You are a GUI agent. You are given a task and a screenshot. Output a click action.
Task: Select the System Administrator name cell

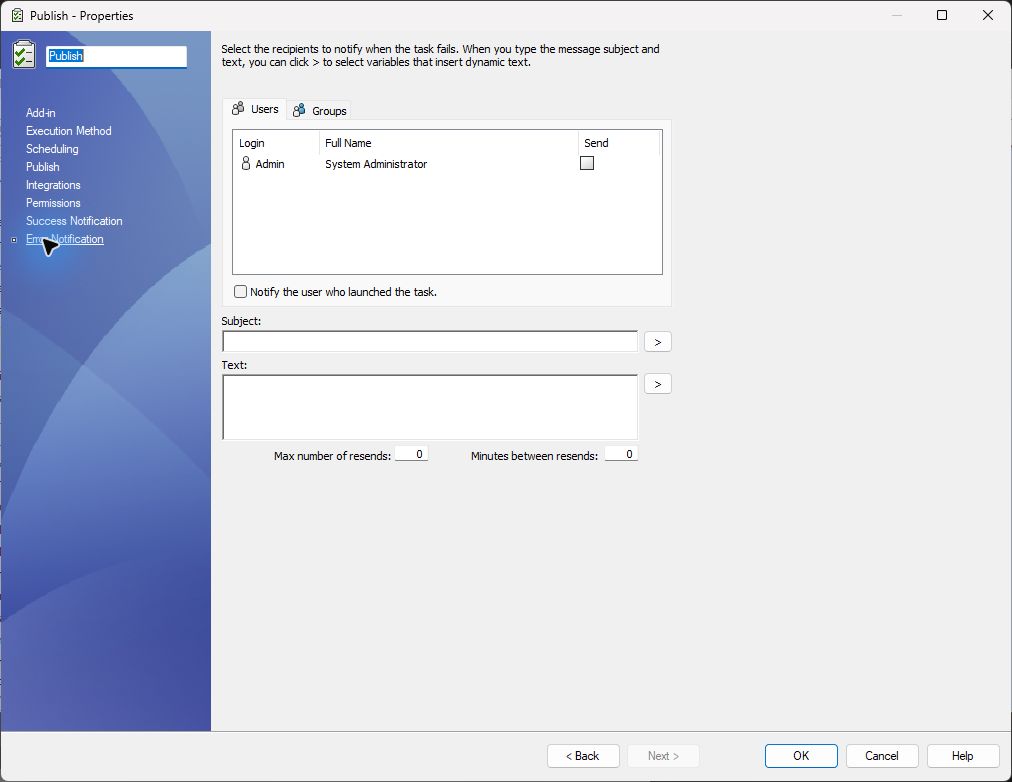point(376,164)
